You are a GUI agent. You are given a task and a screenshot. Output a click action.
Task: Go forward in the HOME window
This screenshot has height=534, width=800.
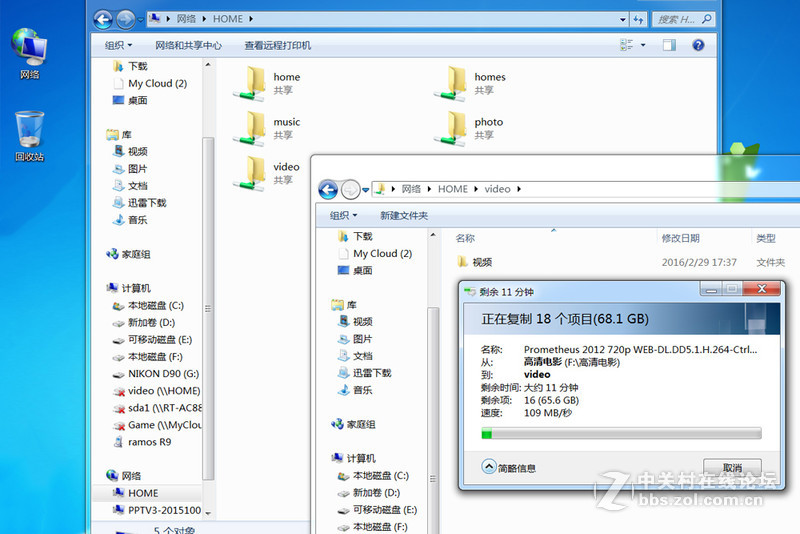126,20
